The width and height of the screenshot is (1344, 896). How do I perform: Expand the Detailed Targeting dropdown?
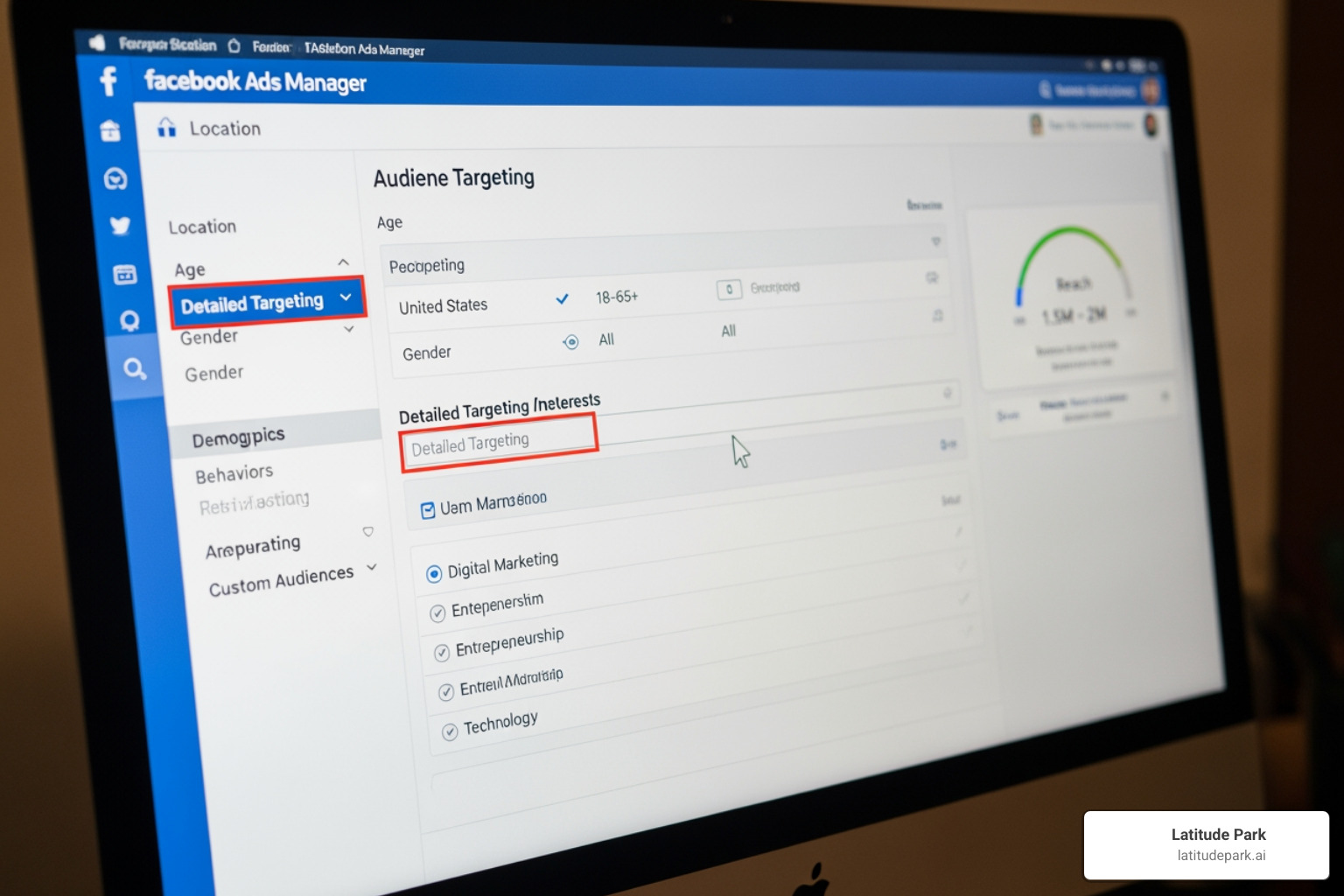point(345,298)
